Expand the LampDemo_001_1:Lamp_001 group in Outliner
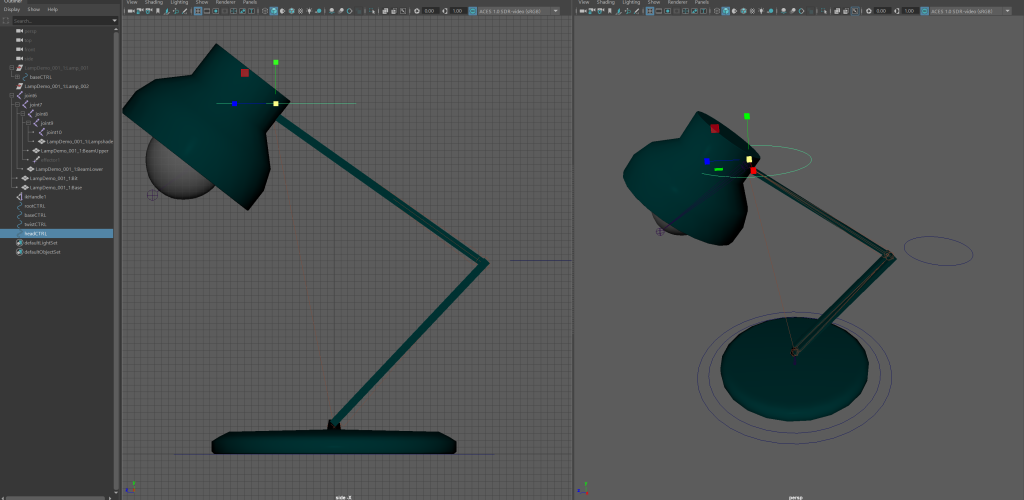1024x500 pixels. 11,68
